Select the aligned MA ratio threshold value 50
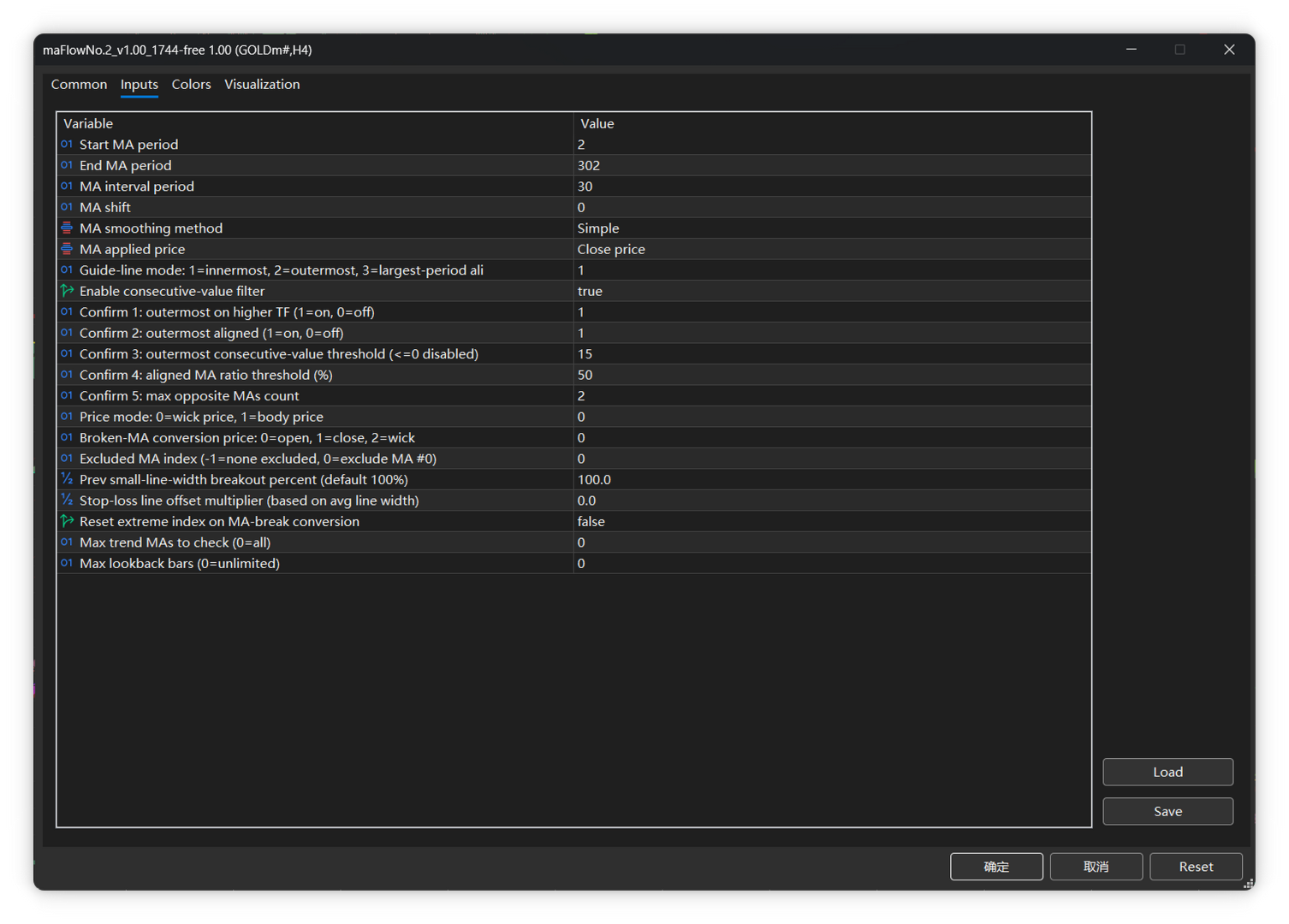Screen dimensions: 1289x924 tap(832, 375)
